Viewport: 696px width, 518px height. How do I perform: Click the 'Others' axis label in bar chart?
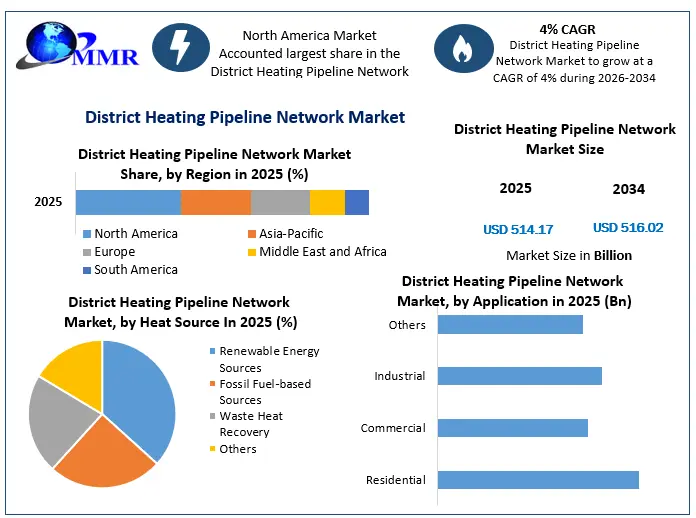tap(407, 325)
